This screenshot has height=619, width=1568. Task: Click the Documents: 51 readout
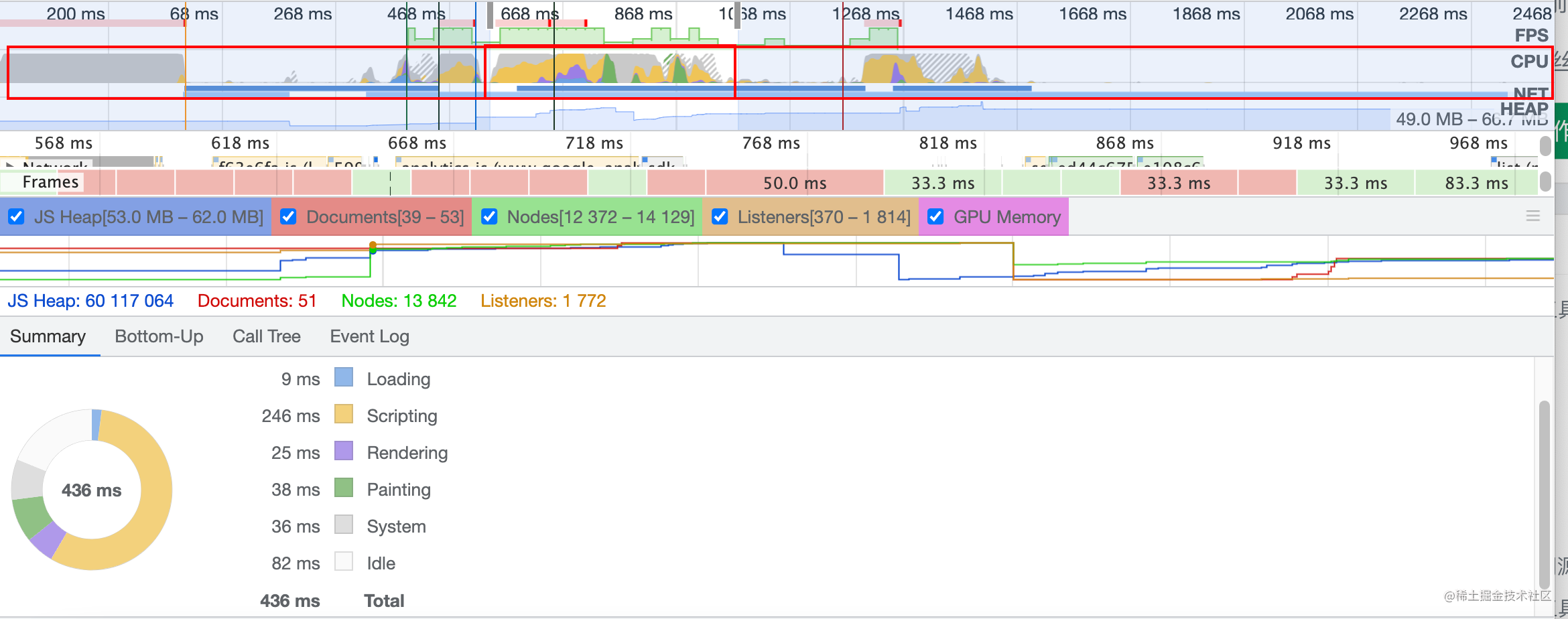tap(257, 301)
